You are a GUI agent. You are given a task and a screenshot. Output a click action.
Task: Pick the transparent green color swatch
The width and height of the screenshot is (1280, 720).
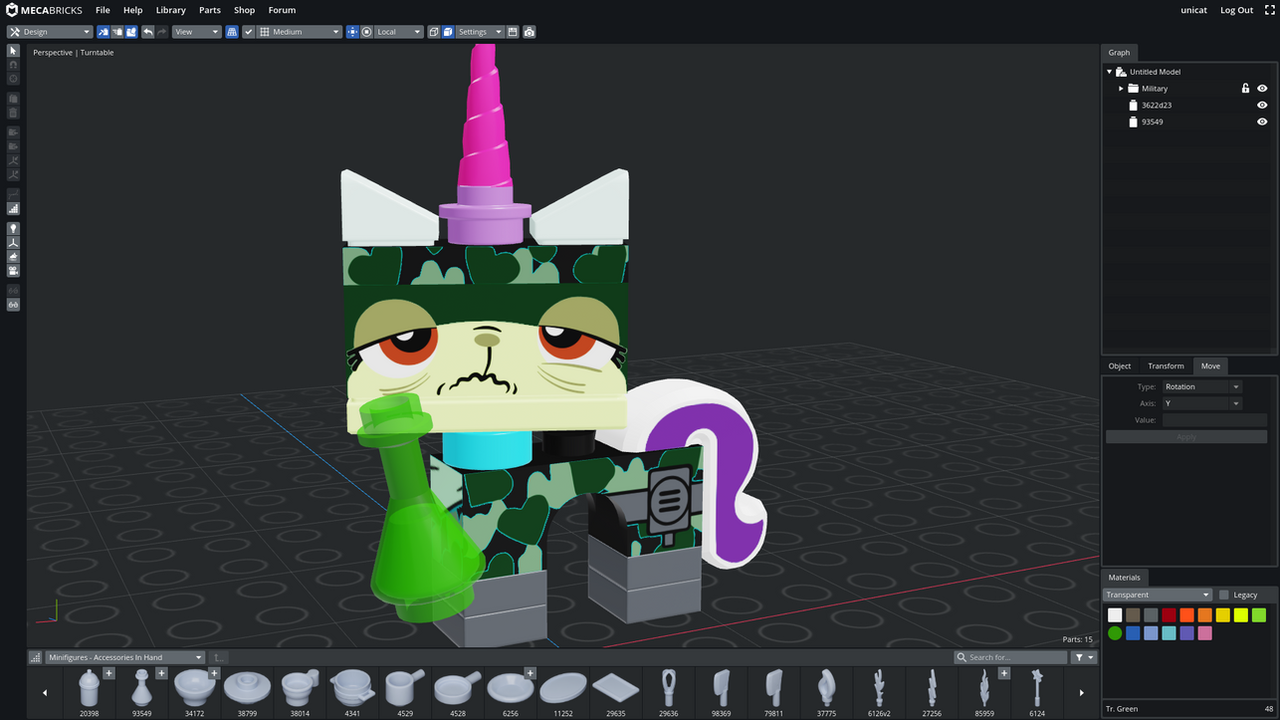[1115, 633]
